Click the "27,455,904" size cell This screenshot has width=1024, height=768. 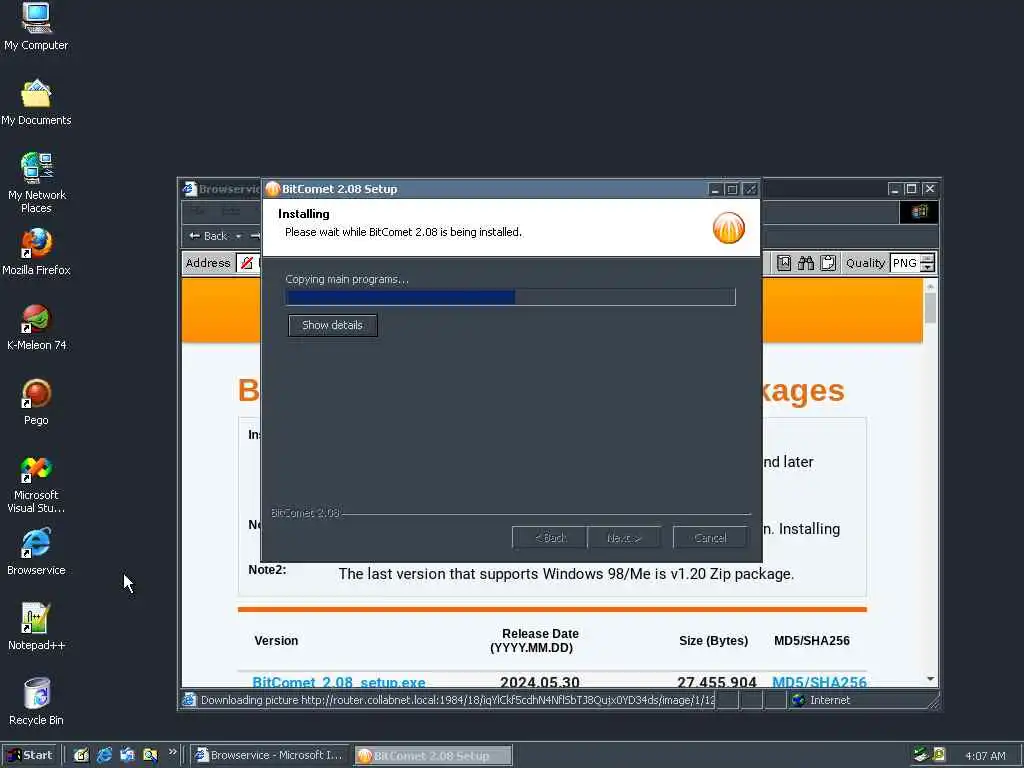[x=716, y=682]
